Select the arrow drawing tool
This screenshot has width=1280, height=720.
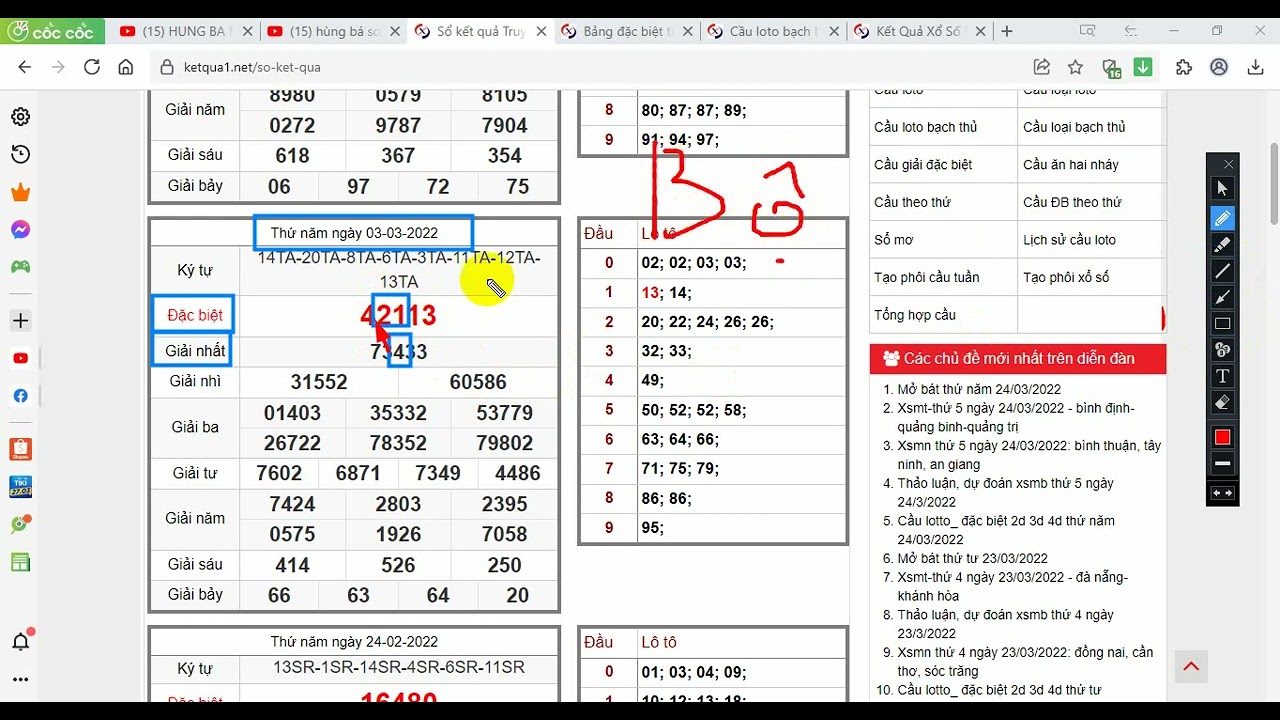pos(1222,297)
